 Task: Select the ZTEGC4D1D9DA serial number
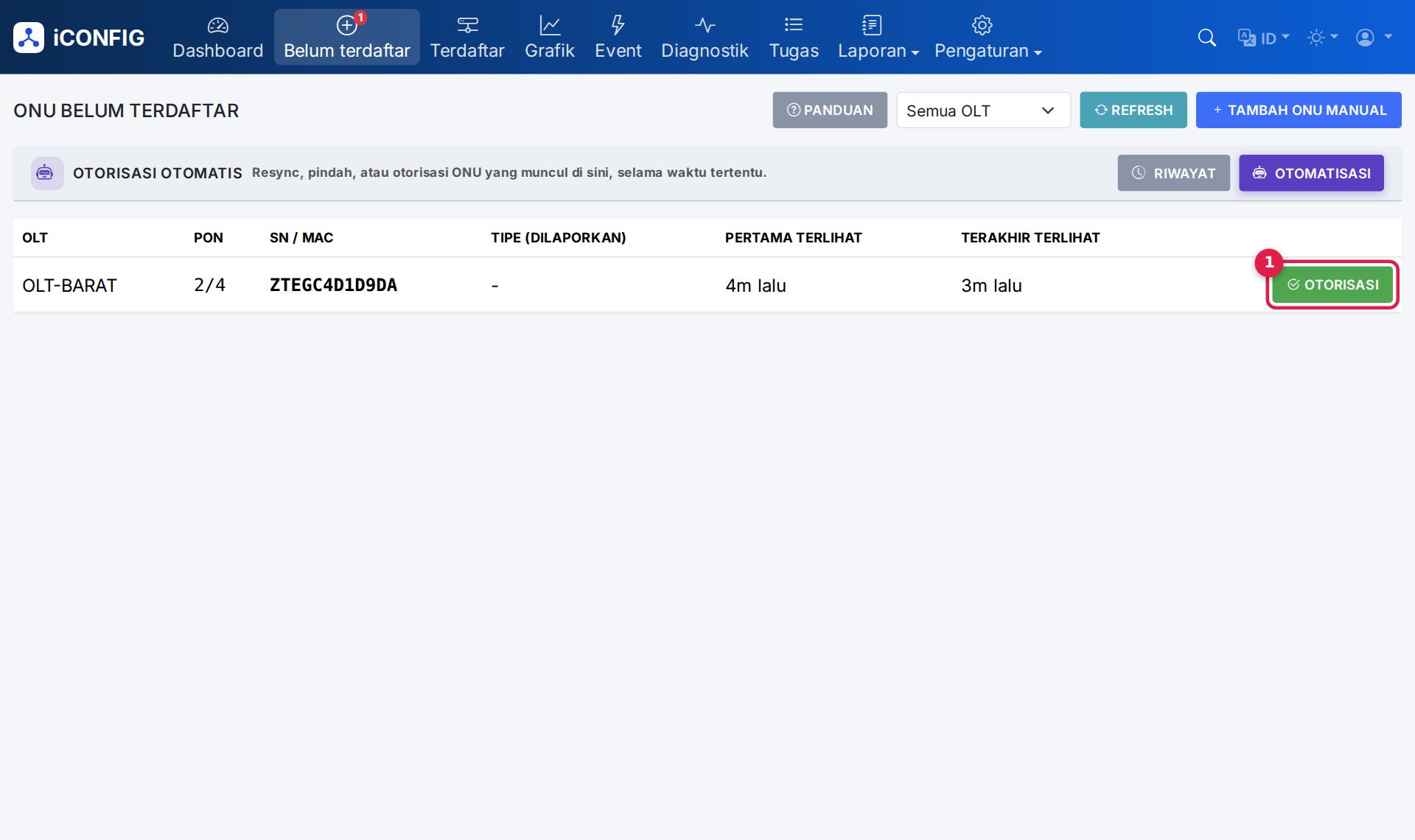tap(333, 285)
